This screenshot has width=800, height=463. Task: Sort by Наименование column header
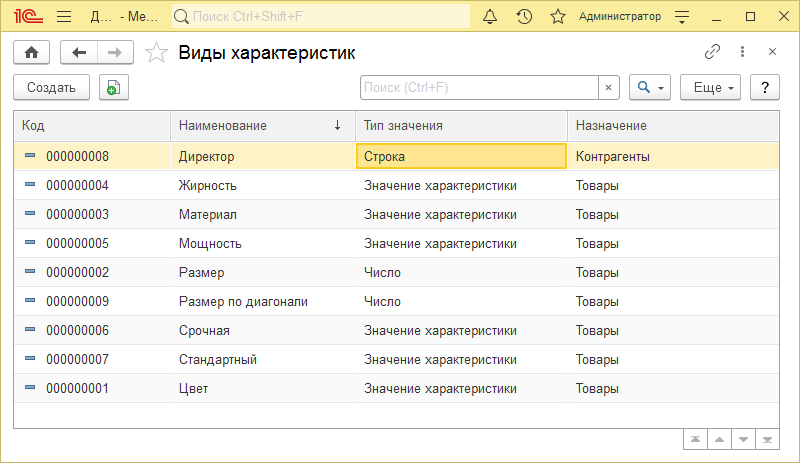click(263, 126)
